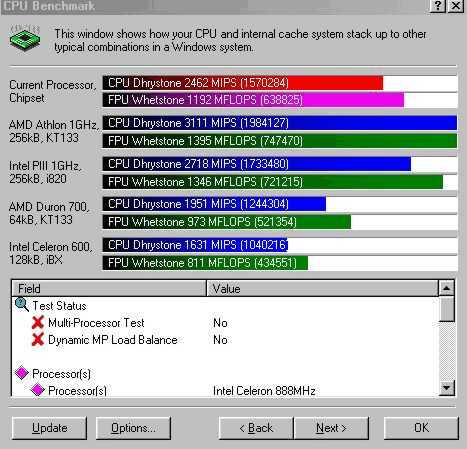Image resolution: width=467 pixels, height=449 pixels.
Task: Click the Update button
Action: tap(49, 428)
